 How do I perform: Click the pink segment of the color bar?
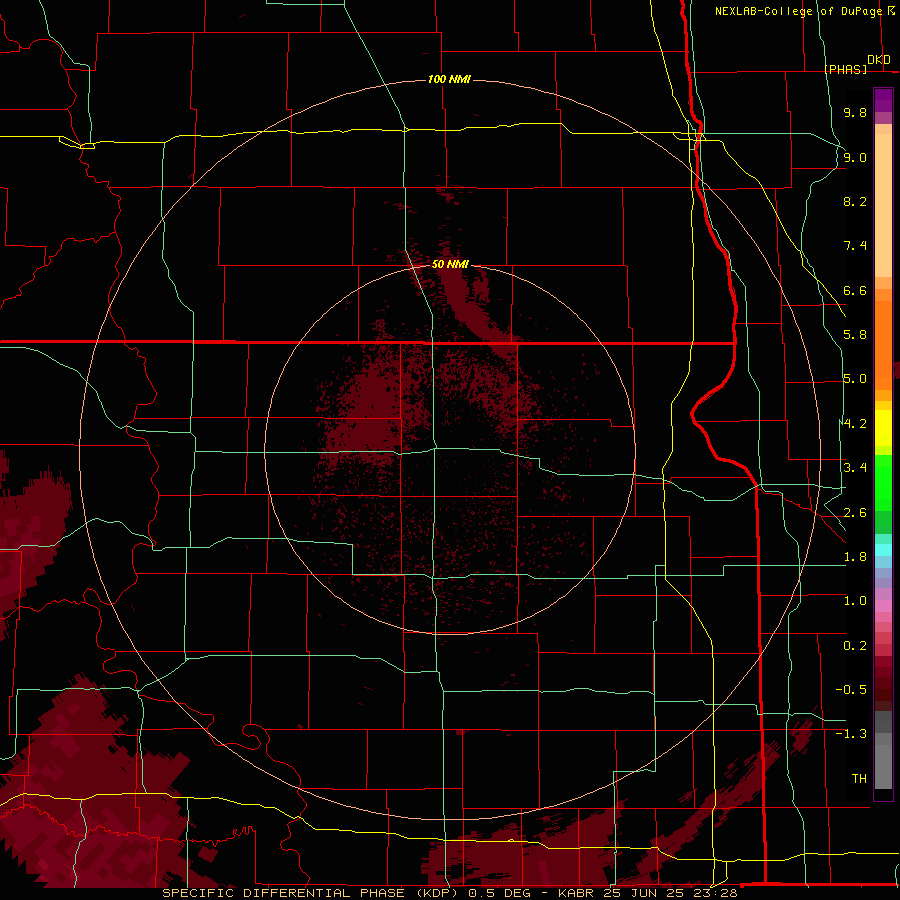coord(883,606)
